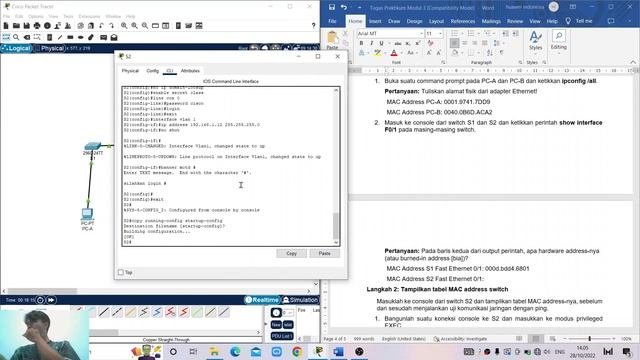Click Zoom Out magnifier in Packet Tracer
Viewport: 640px width, 360px height.
click(145, 26)
